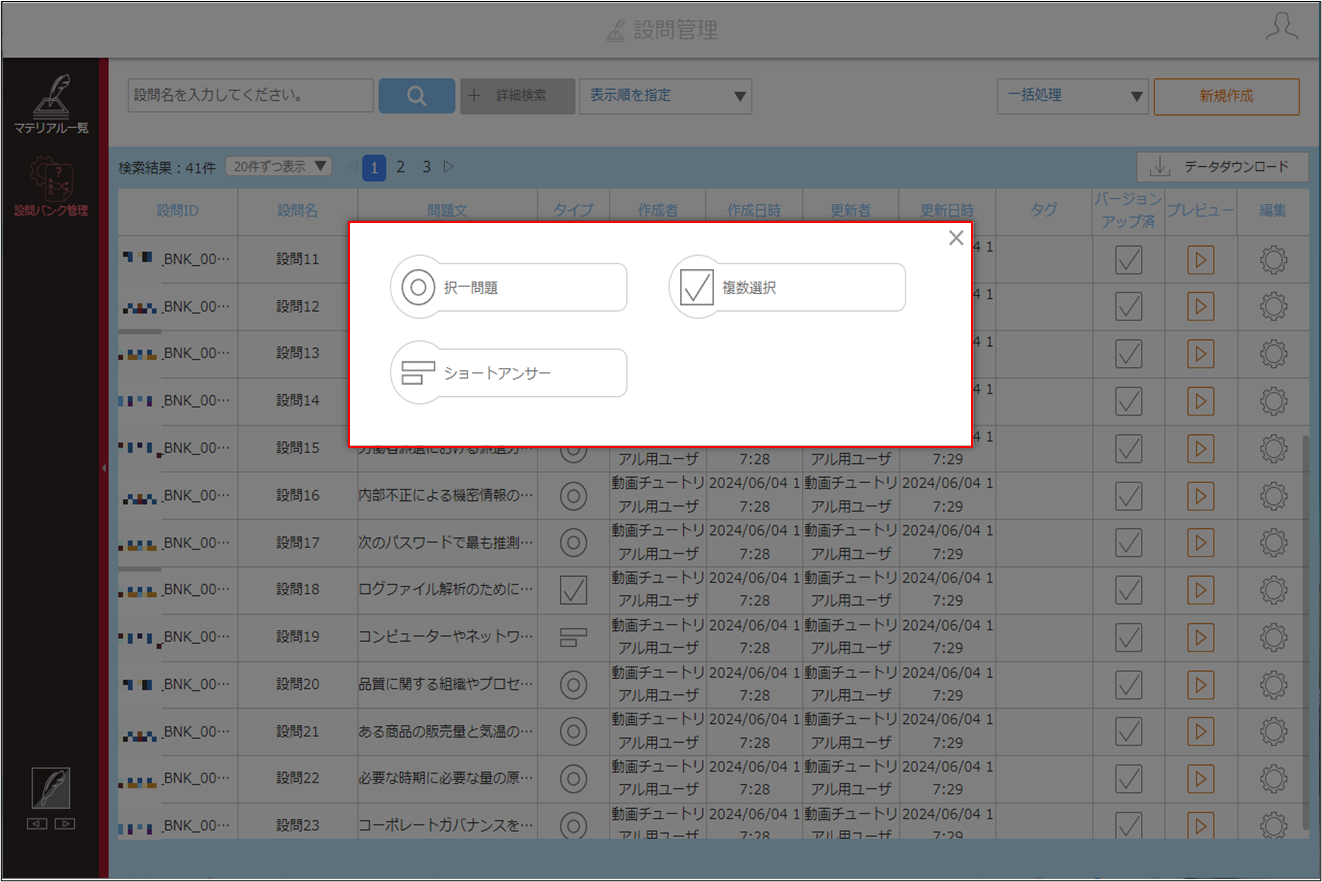Open マテリアル一覧 in the sidebar
The height and width of the screenshot is (882, 1322).
click(51, 104)
